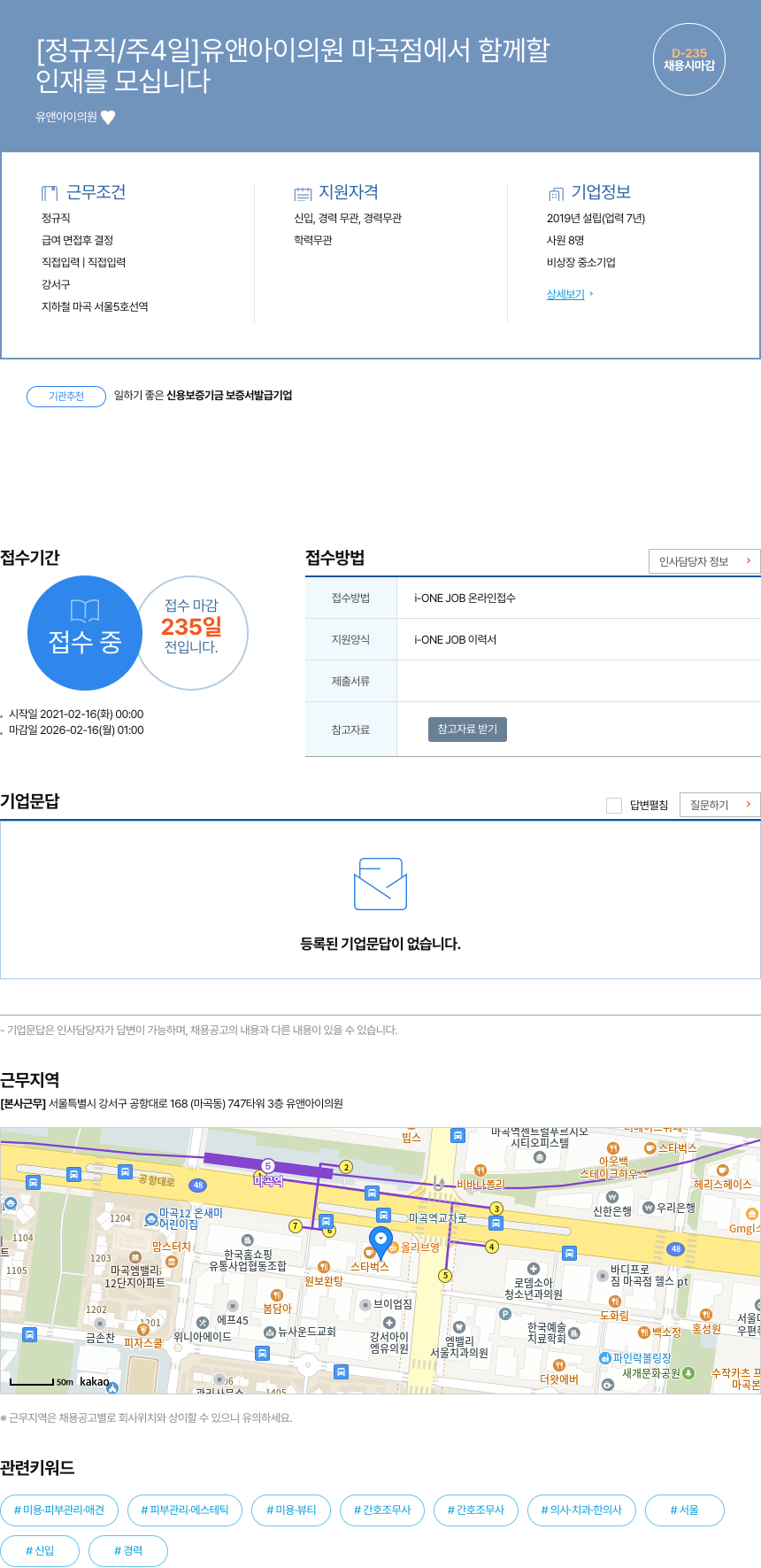Click the #의사·치과·한의사 keyword tag
The height and width of the screenshot is (1568, 761).
[x=581, y=1510]
